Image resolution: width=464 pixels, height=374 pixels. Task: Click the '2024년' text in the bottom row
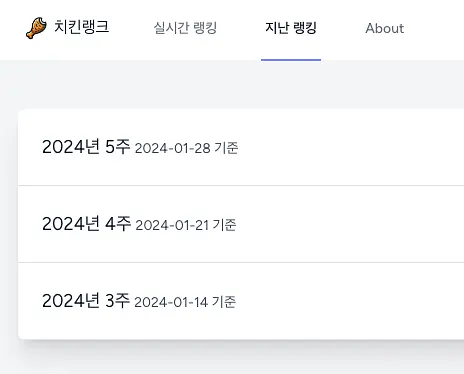point(71,301)
